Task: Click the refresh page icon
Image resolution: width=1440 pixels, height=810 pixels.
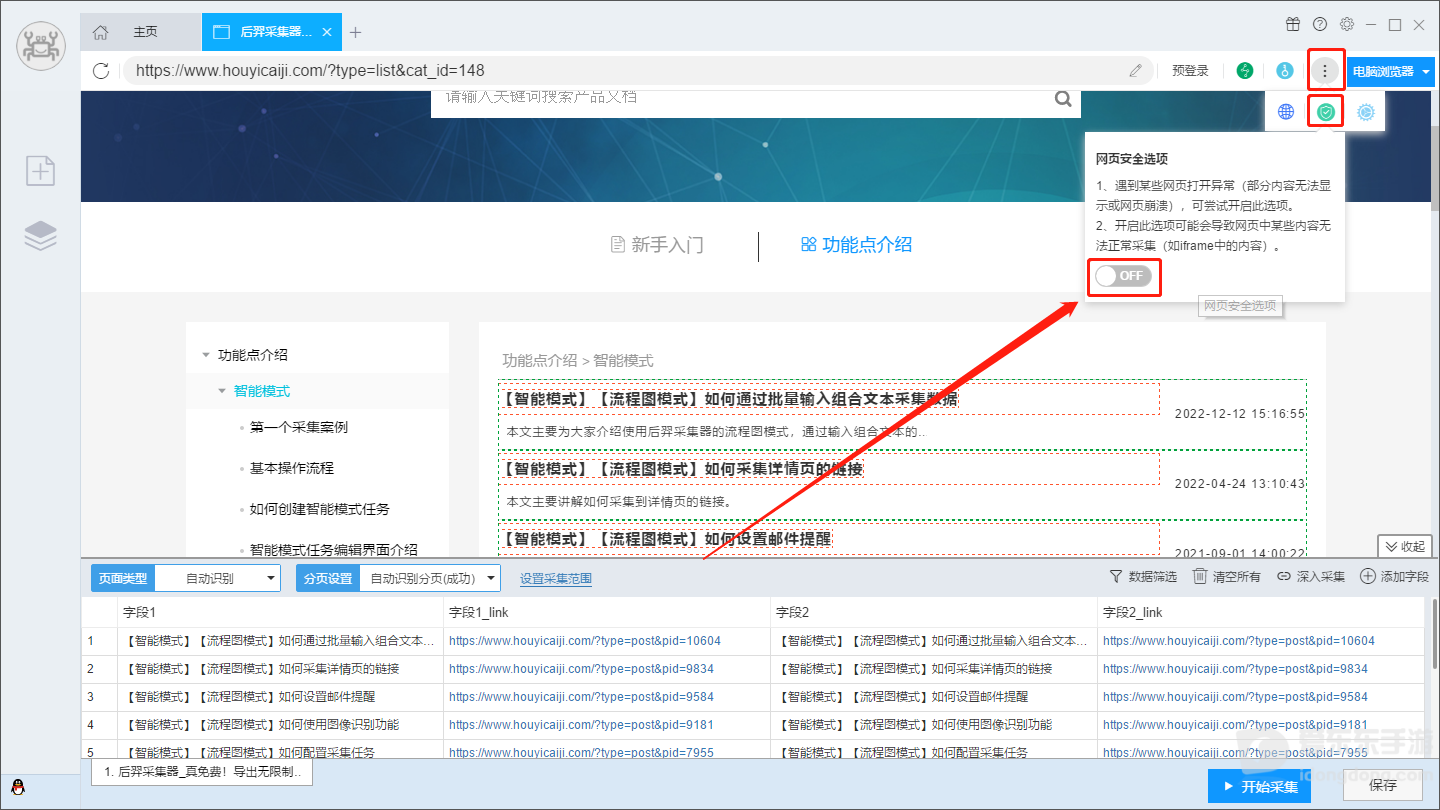Action: (100, 71)
